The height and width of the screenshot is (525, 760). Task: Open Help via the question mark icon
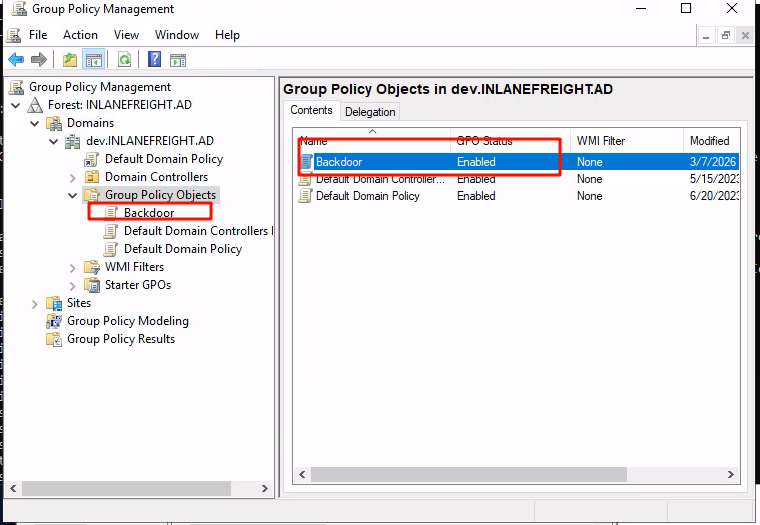tap(155, 60)
